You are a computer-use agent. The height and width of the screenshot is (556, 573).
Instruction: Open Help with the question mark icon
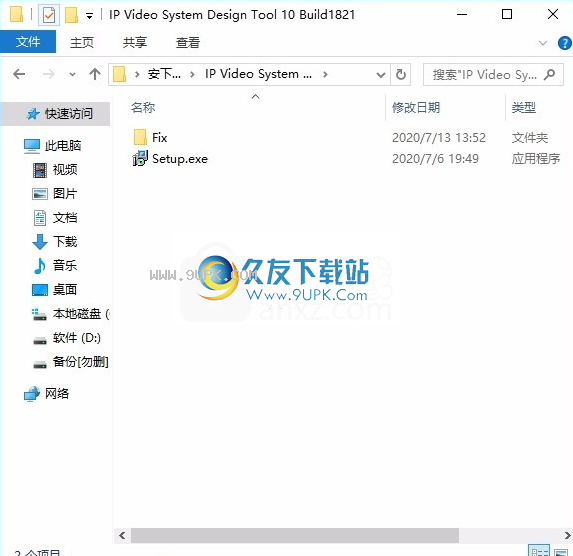pos(565,43)
